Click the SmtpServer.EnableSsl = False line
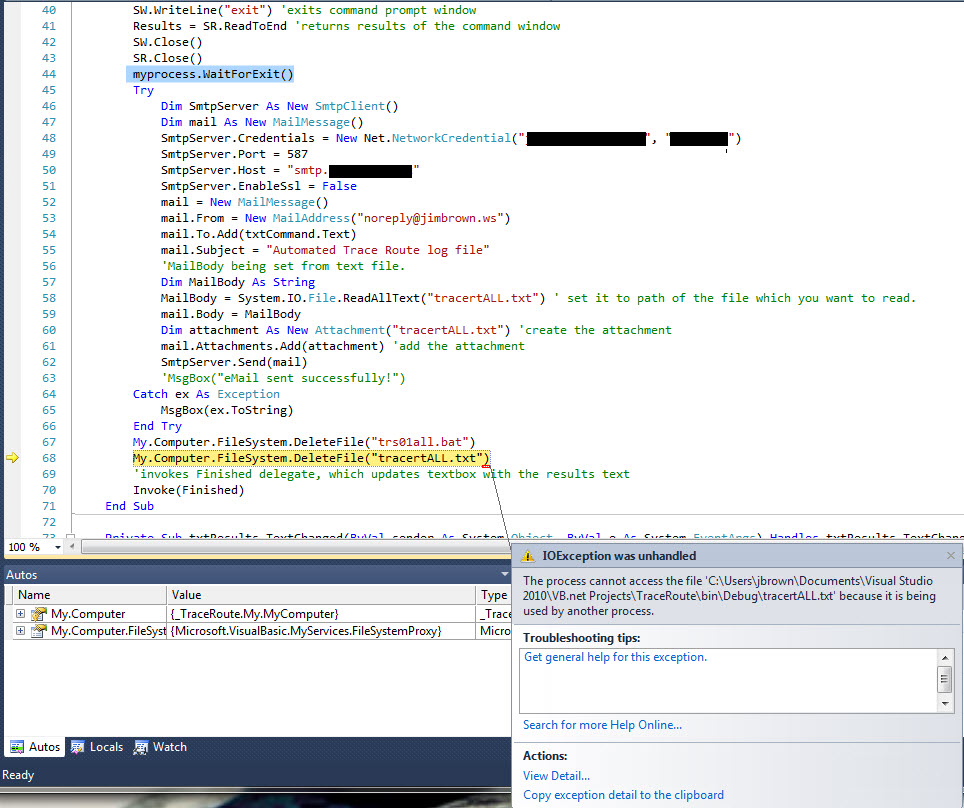 click(258, 186)
